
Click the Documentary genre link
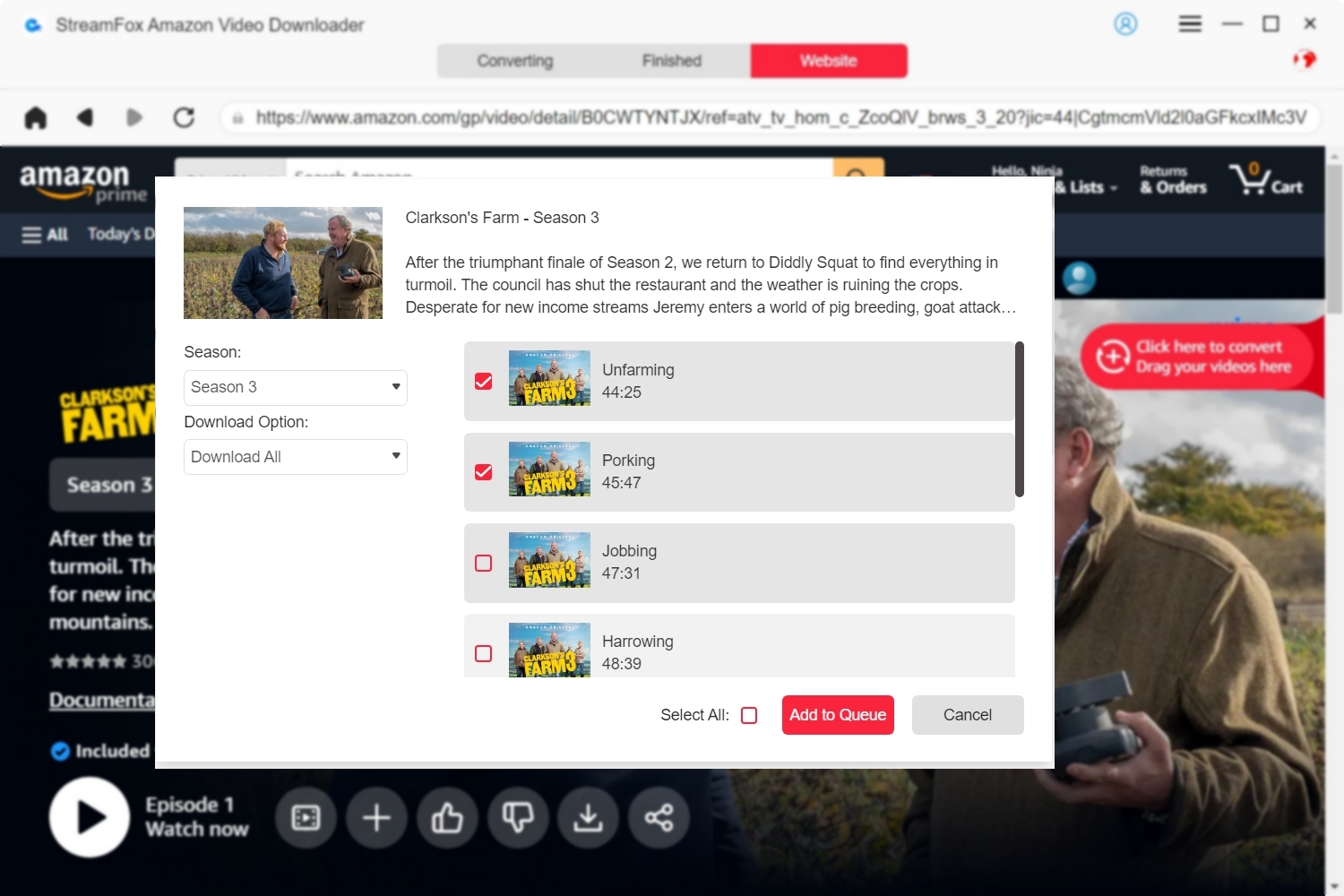pyautogui.click(x=102, y=700)
